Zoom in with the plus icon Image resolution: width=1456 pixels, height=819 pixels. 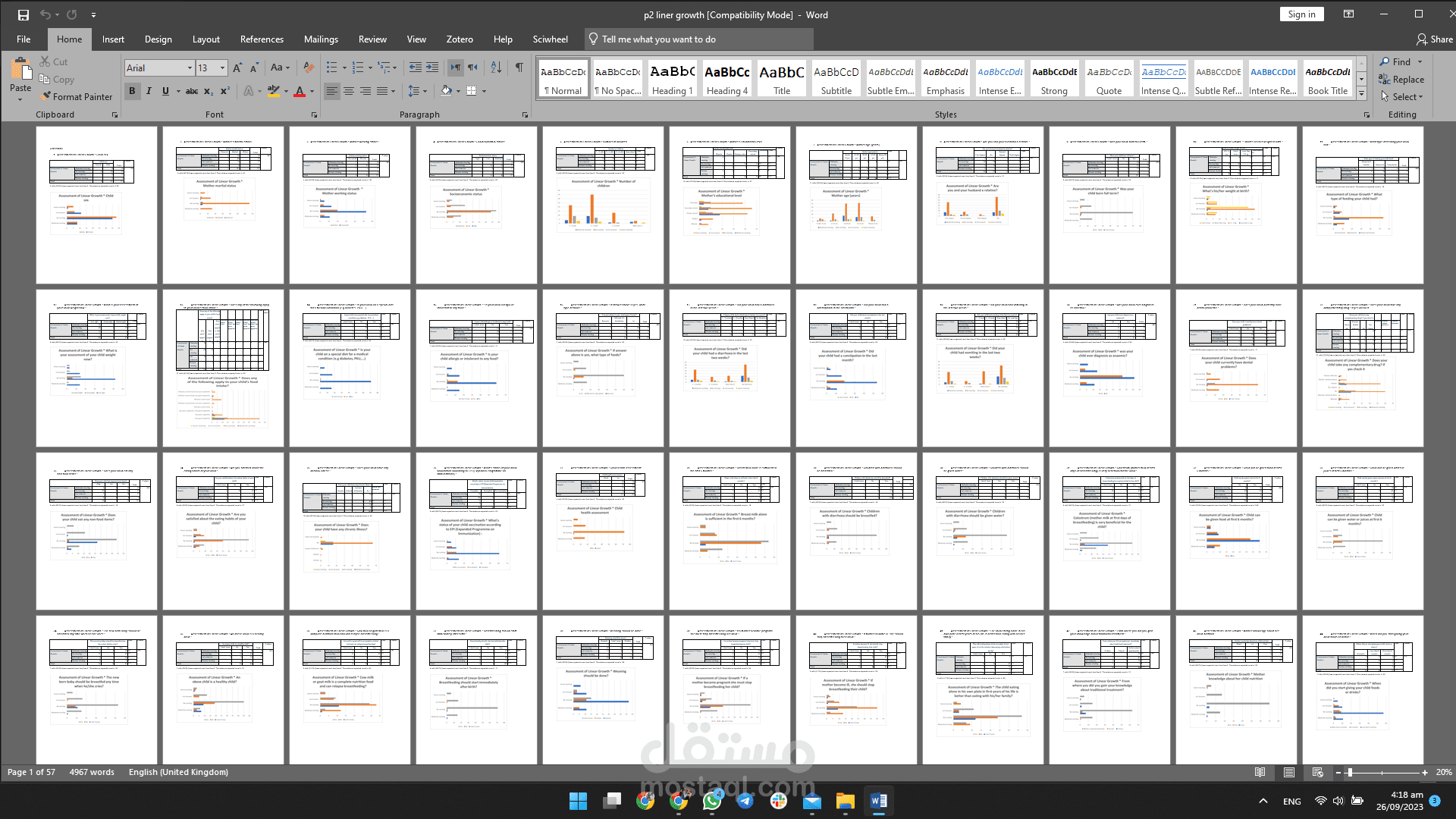tap(1425, 772)
